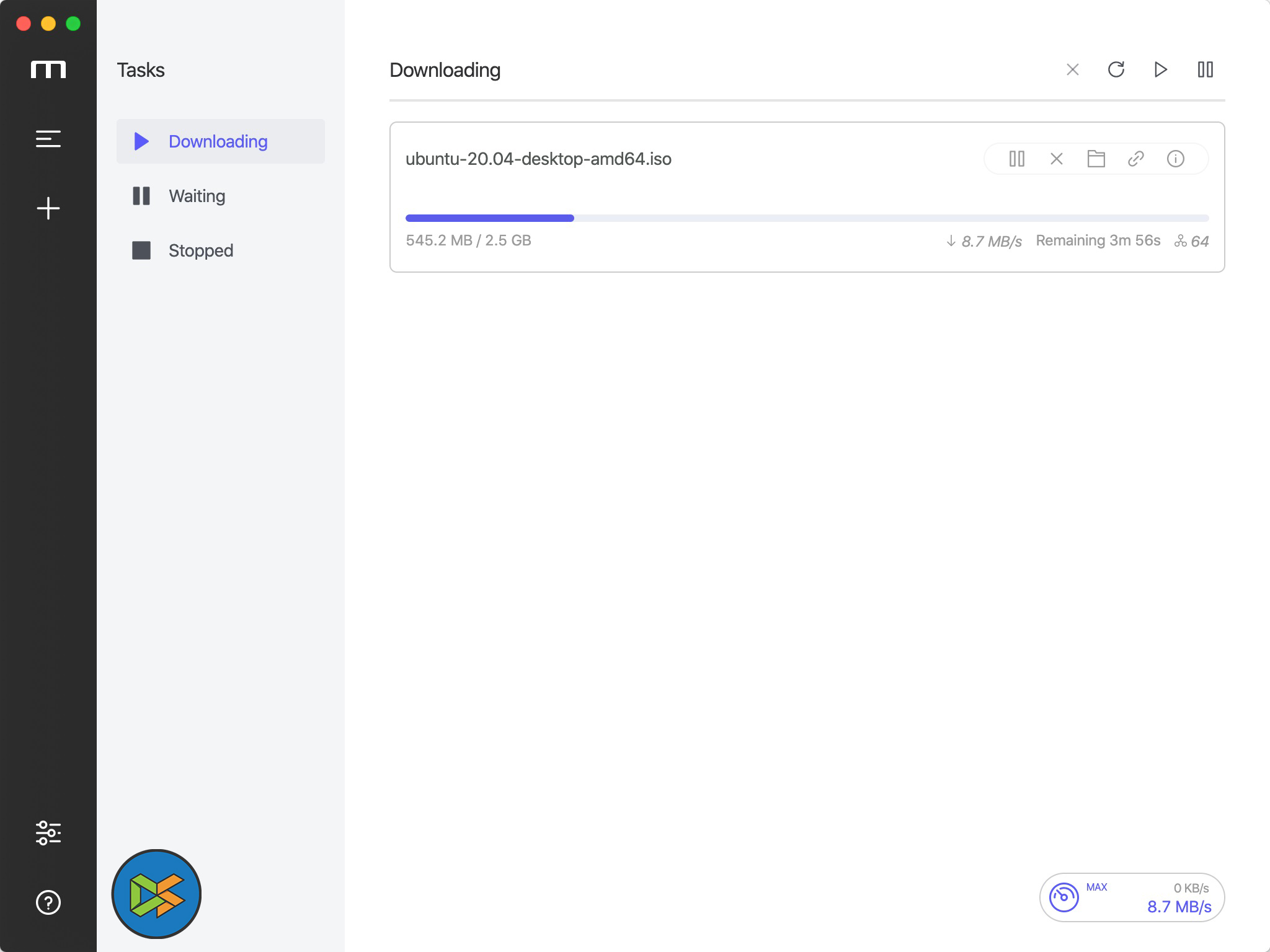The height and width of the screenshot is (952, 1270).
Task: Refresh the task list
Action: (1116, 69)
